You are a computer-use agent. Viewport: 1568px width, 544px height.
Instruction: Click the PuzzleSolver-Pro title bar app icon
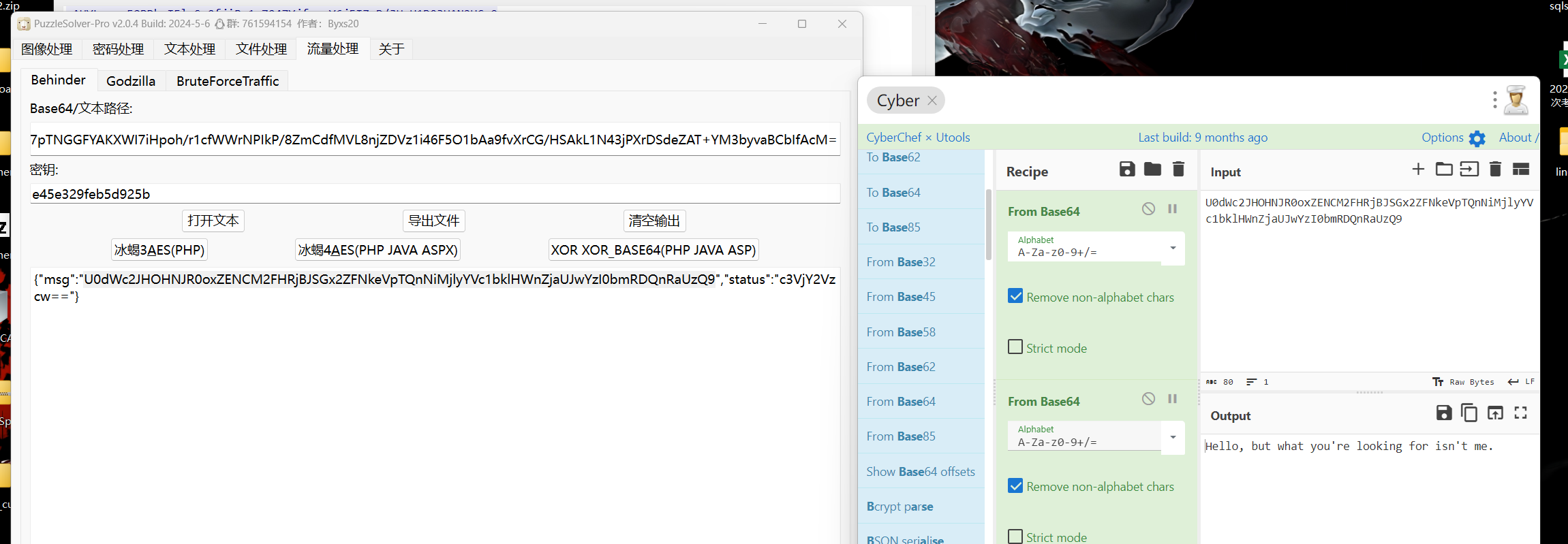click(24, 24)
